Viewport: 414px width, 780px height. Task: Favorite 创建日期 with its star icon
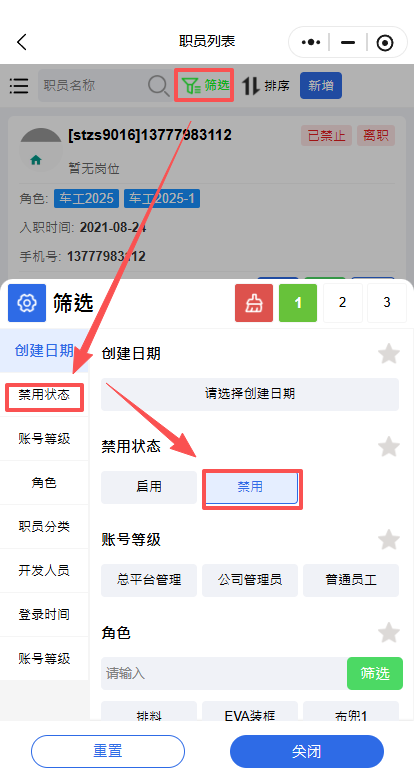coord(389,354)
